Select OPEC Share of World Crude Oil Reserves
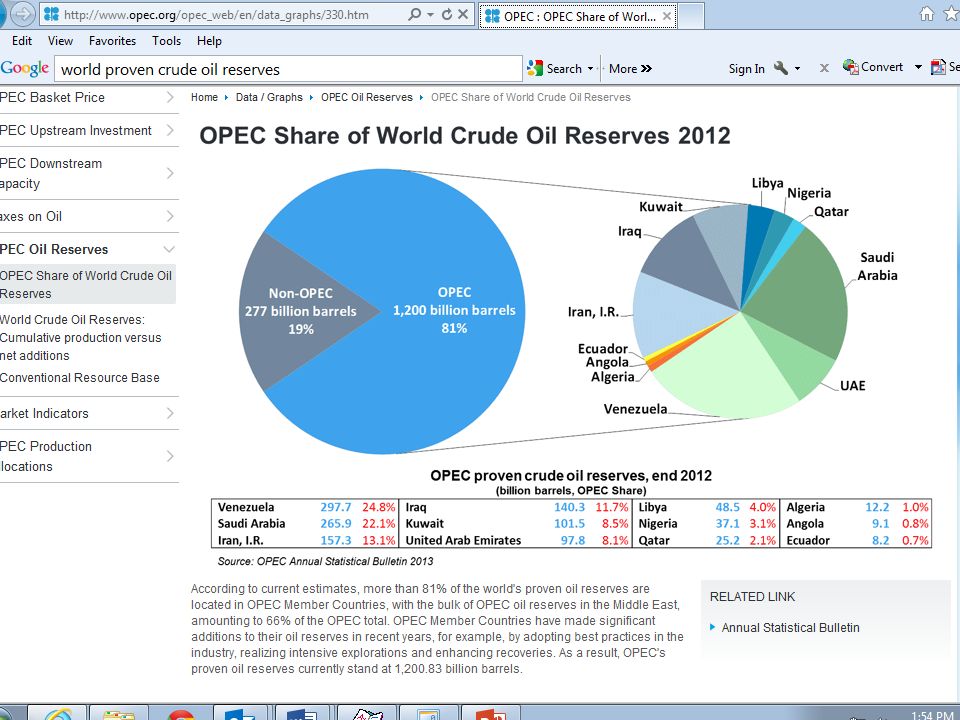Viewport: 960px width, 720px height. [88, 284]
